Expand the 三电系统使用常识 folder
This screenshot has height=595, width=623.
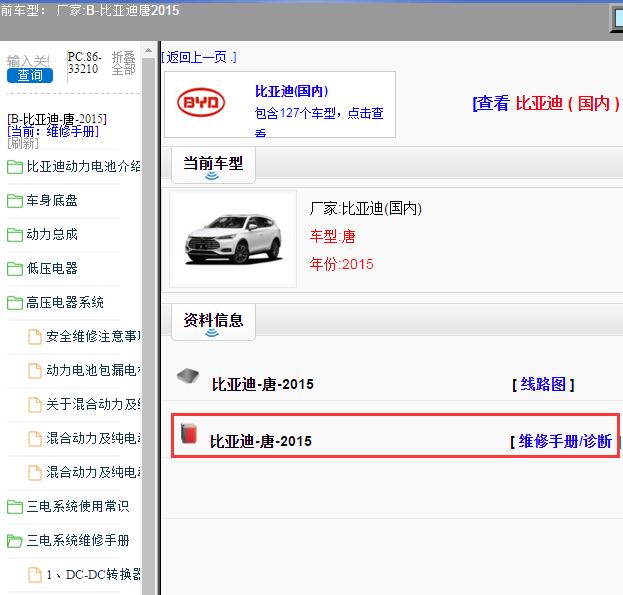click(78, 506)
